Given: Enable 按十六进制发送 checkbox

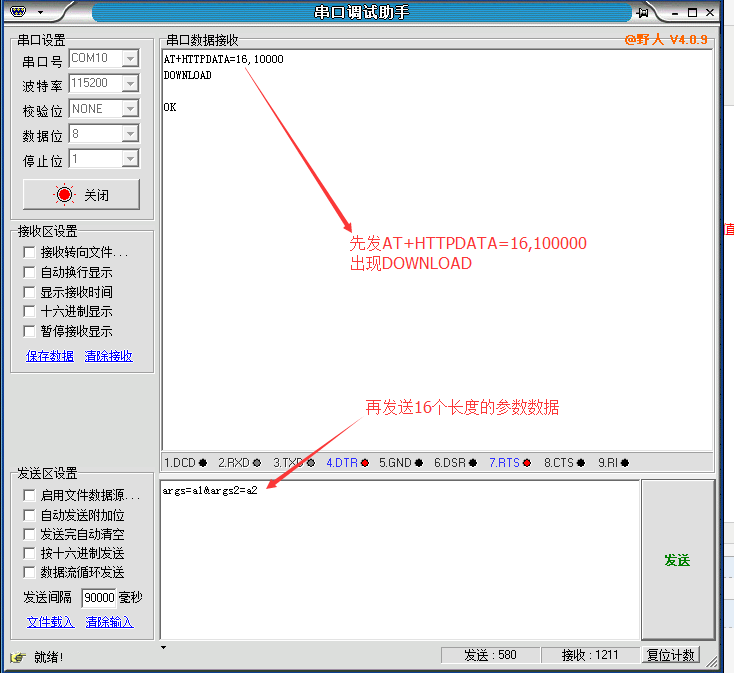Looking at the screenshot, I should tap(29, 554).
